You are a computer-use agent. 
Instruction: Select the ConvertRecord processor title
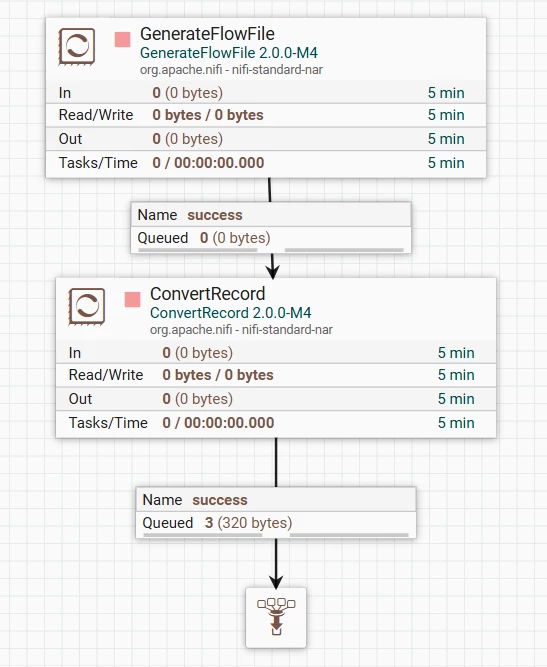208,294
